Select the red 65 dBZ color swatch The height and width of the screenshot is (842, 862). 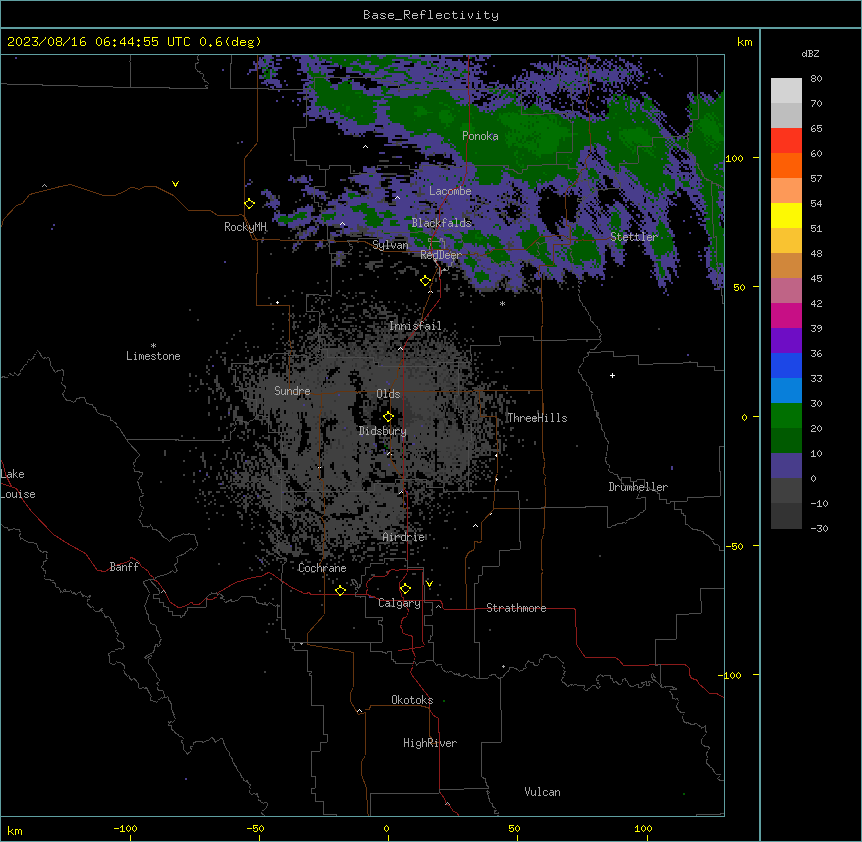point(786,140)
